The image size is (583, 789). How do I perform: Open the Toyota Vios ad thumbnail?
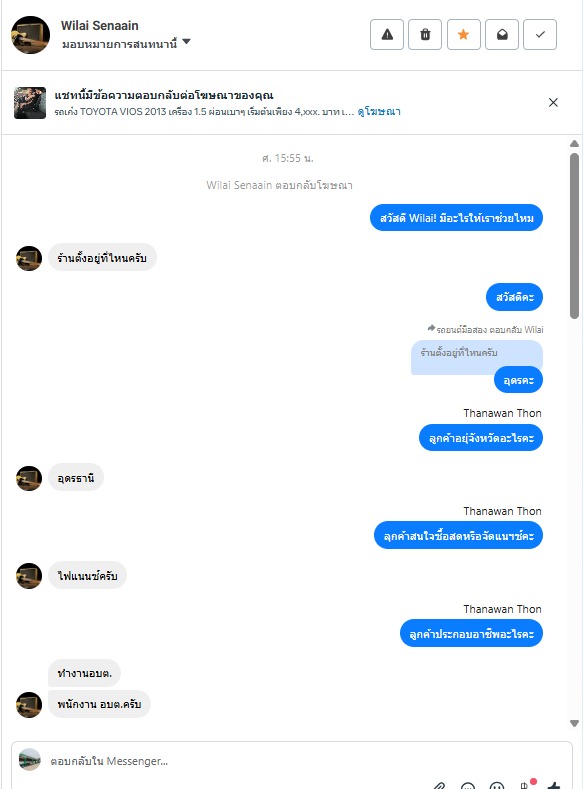point(30,103)
